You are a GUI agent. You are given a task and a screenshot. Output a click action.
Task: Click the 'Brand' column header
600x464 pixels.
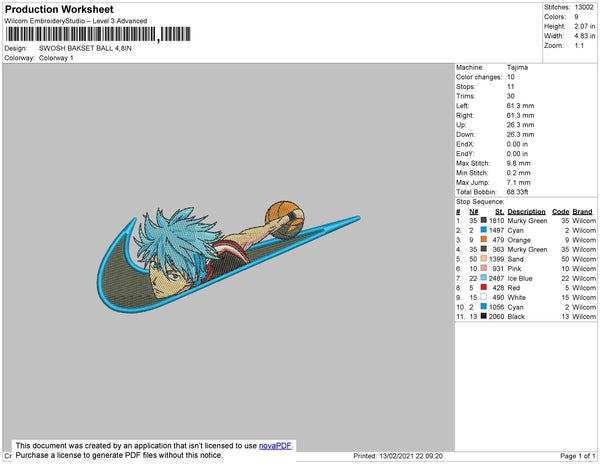pyautogui.click(x=582, y=212)
